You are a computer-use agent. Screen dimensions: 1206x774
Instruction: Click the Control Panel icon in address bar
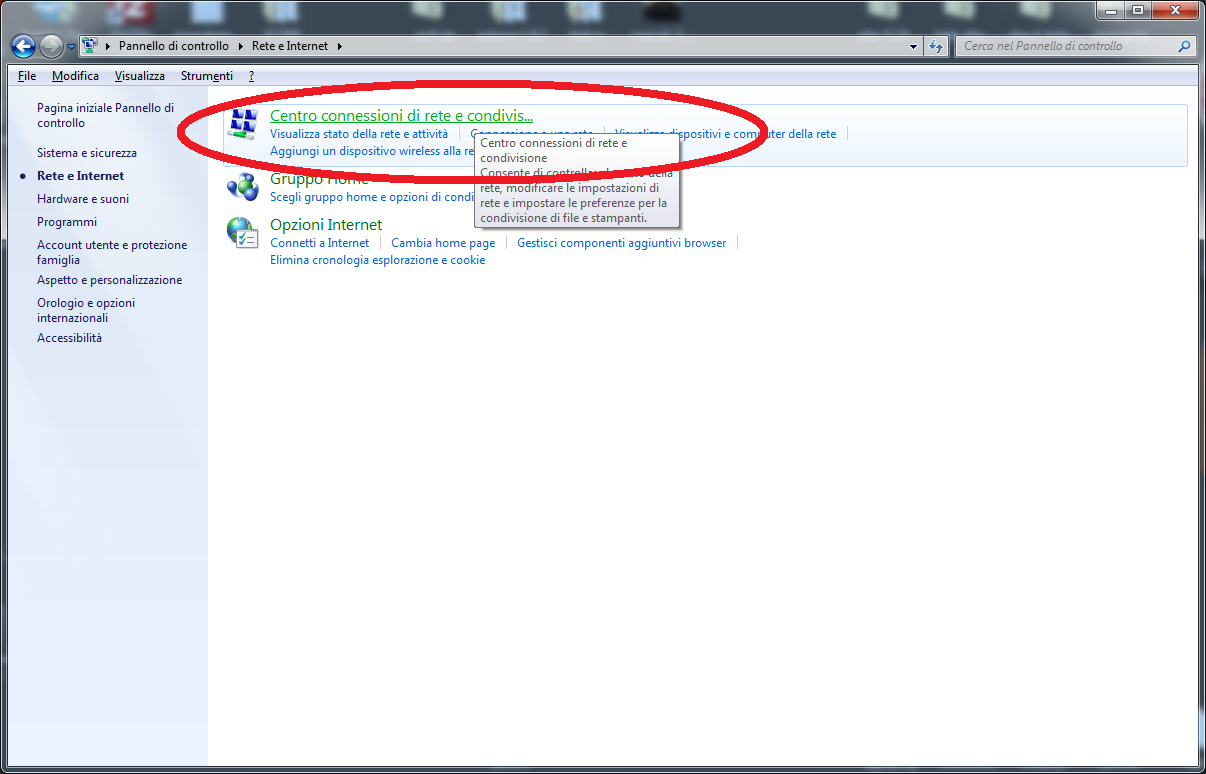90,46
